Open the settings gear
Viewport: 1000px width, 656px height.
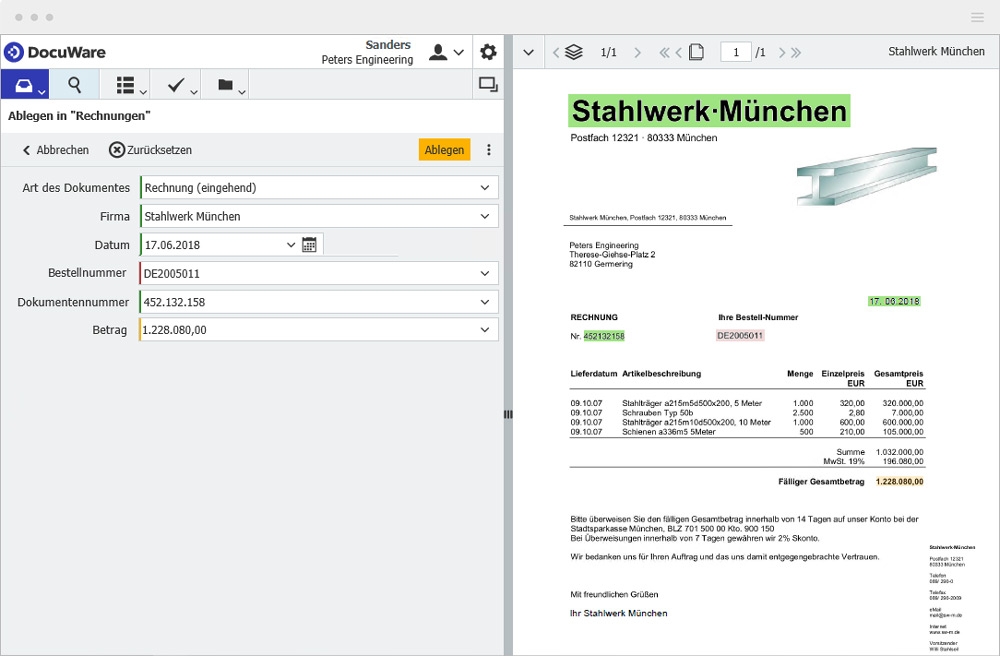488,52
